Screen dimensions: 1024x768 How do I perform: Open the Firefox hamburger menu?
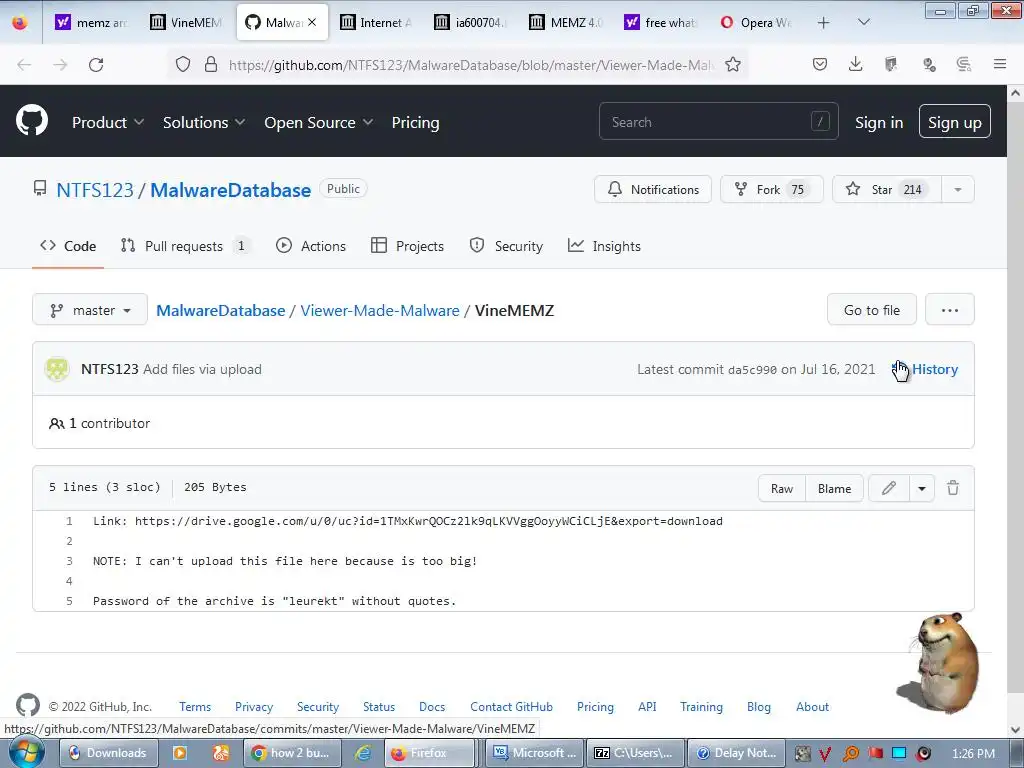[1000, 64]
